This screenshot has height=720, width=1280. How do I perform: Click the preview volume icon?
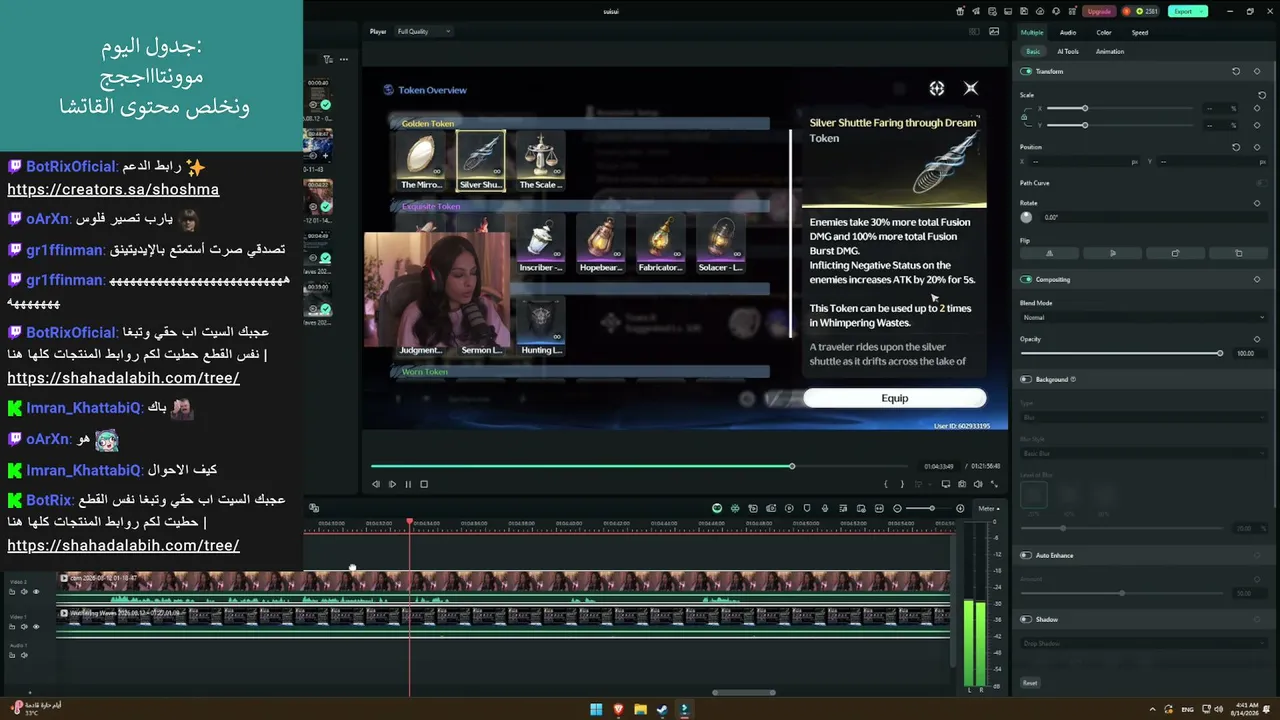(x=978, y=484)
